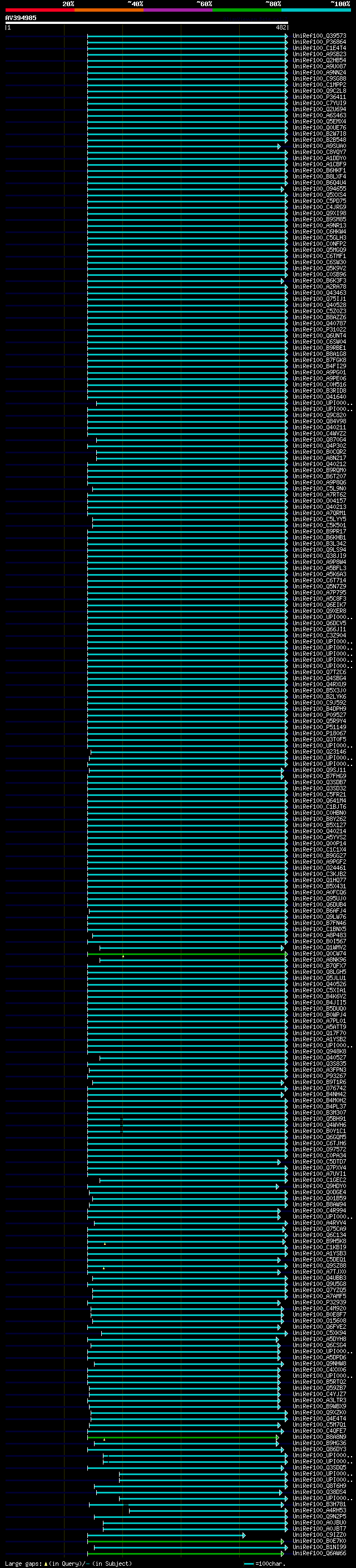356x1568 pixels.
Task: Select the UniRef100_Q0CW74 label
Action: (x=319, y=953)
